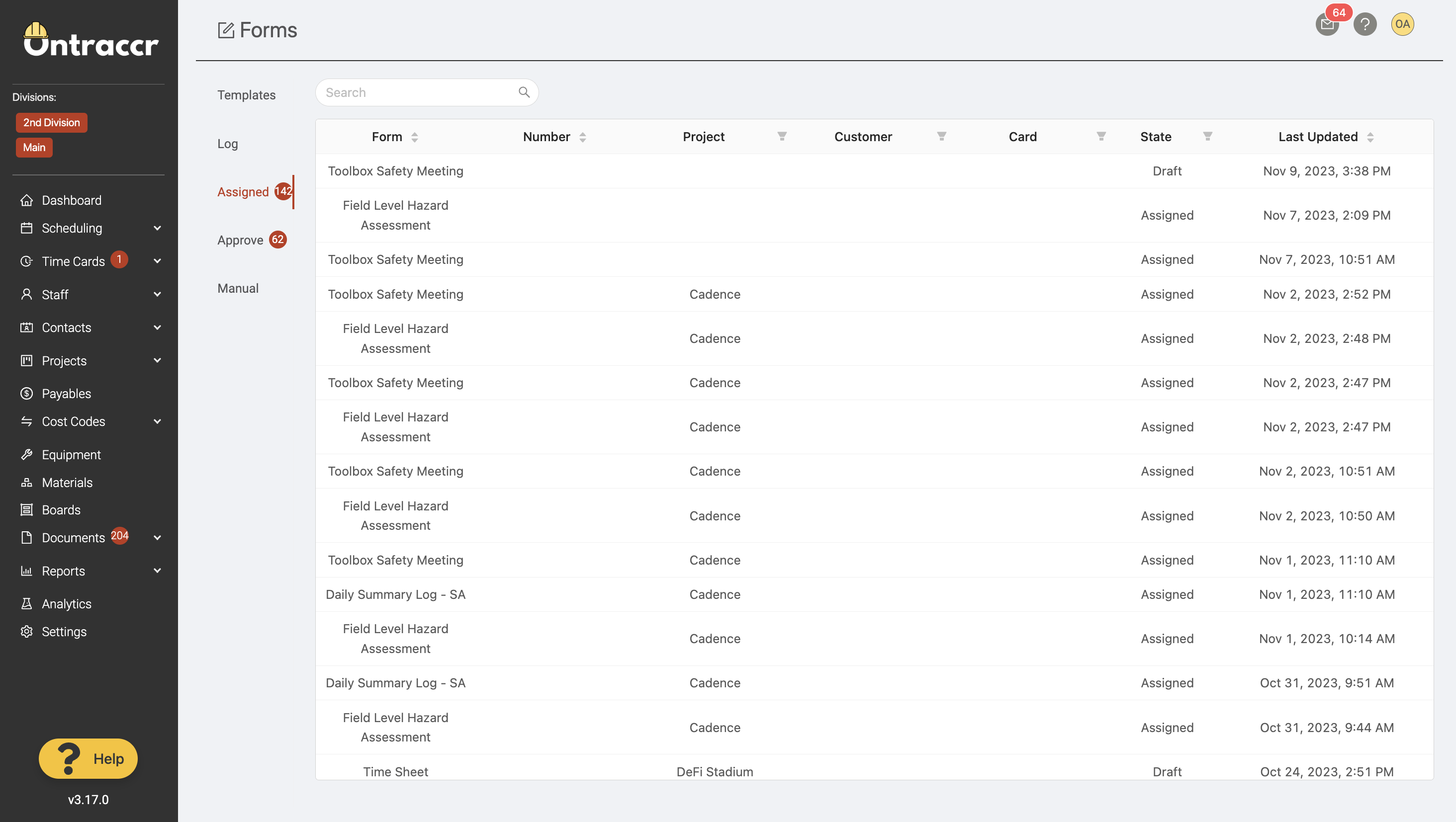The image size is (1456, 822).
Task: Expand the Cost Codes submenu chevron
Action: [157, 421]
